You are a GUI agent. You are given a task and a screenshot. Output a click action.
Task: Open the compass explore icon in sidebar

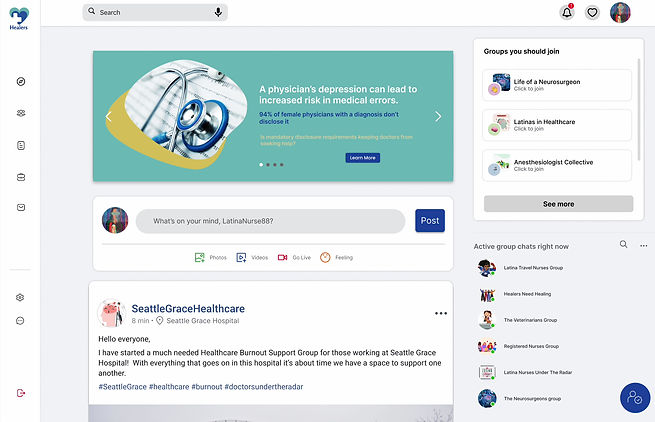click(21, 81)
